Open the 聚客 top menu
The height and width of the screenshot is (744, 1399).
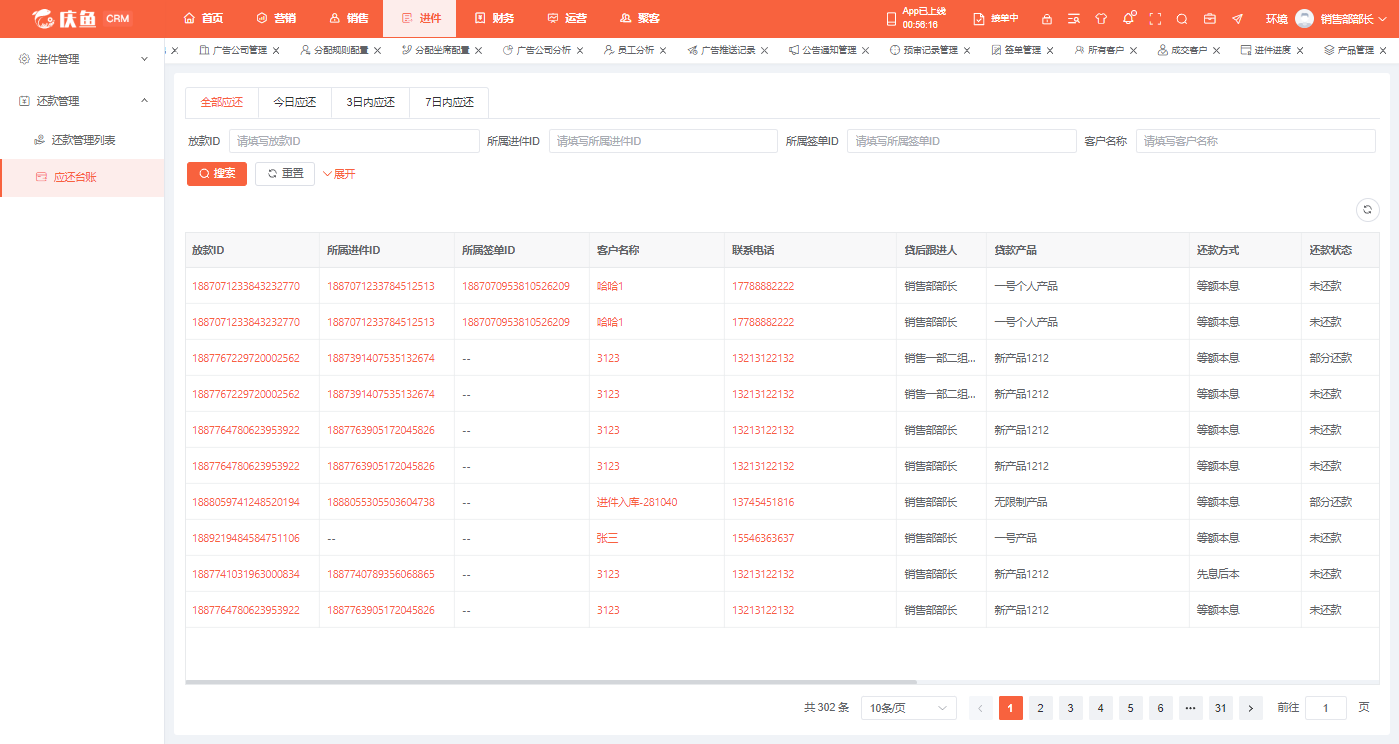tap(638, 18)
